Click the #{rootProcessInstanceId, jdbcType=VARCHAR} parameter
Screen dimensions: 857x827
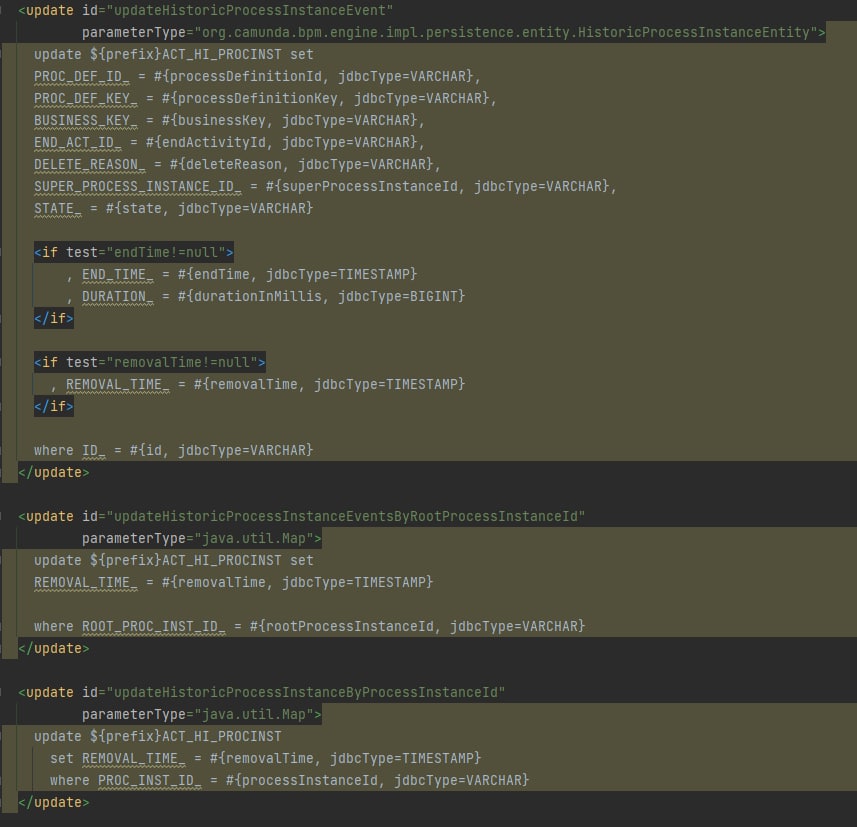pos(417,626)
